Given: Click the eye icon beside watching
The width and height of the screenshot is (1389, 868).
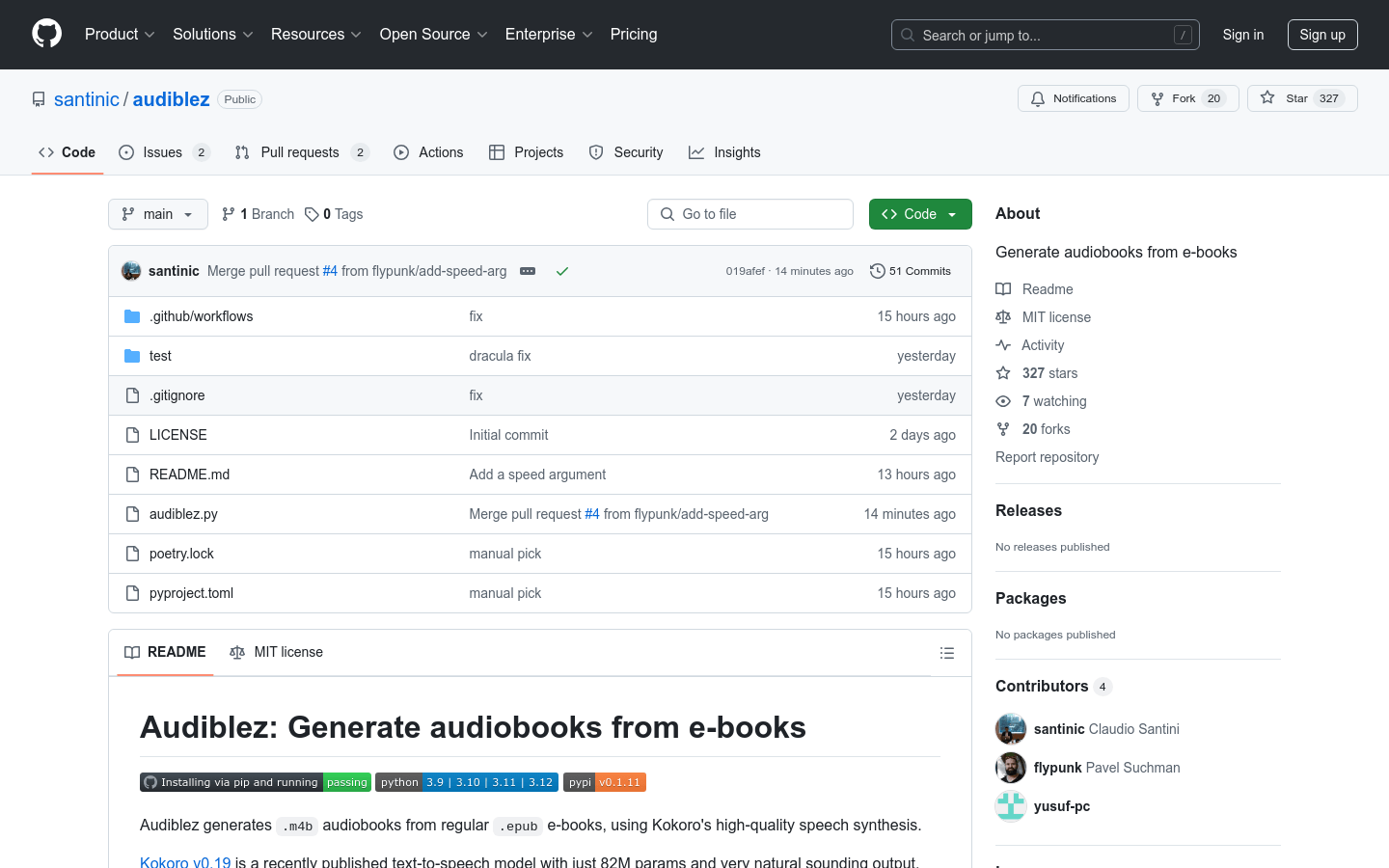Looking at the screenshot, I should click(x=1003, y=401).
